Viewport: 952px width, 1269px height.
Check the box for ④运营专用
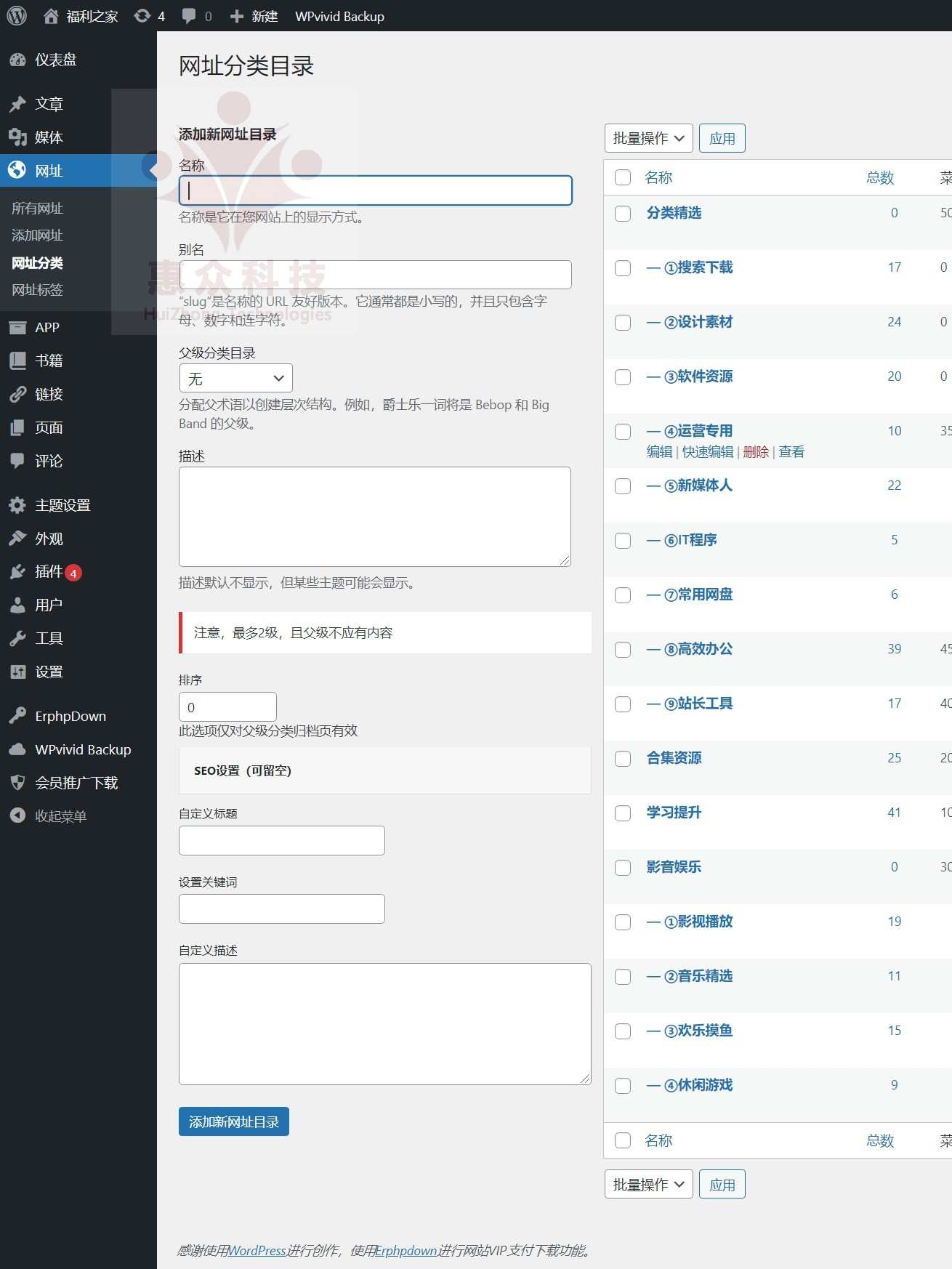[x=623, y=432]
